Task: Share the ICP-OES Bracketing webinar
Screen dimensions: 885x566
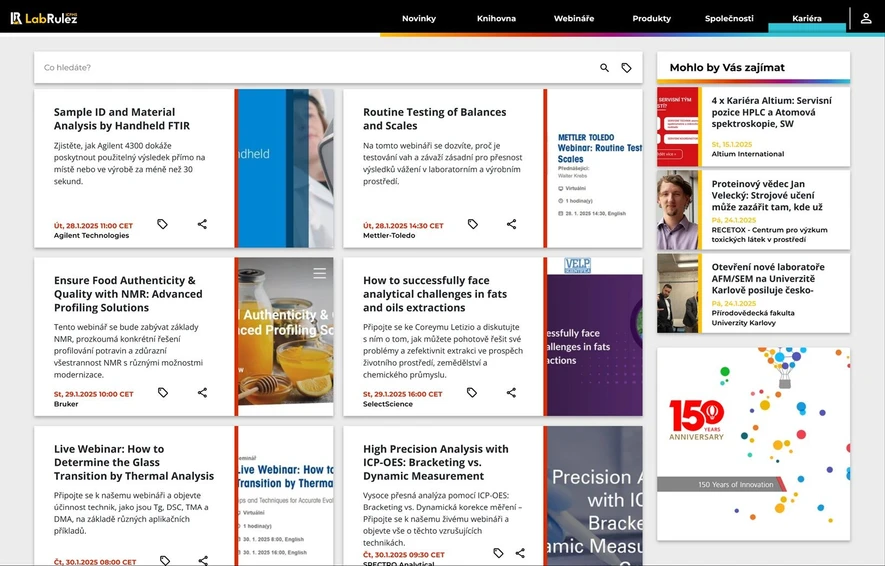Action: [x=520, y=553]
